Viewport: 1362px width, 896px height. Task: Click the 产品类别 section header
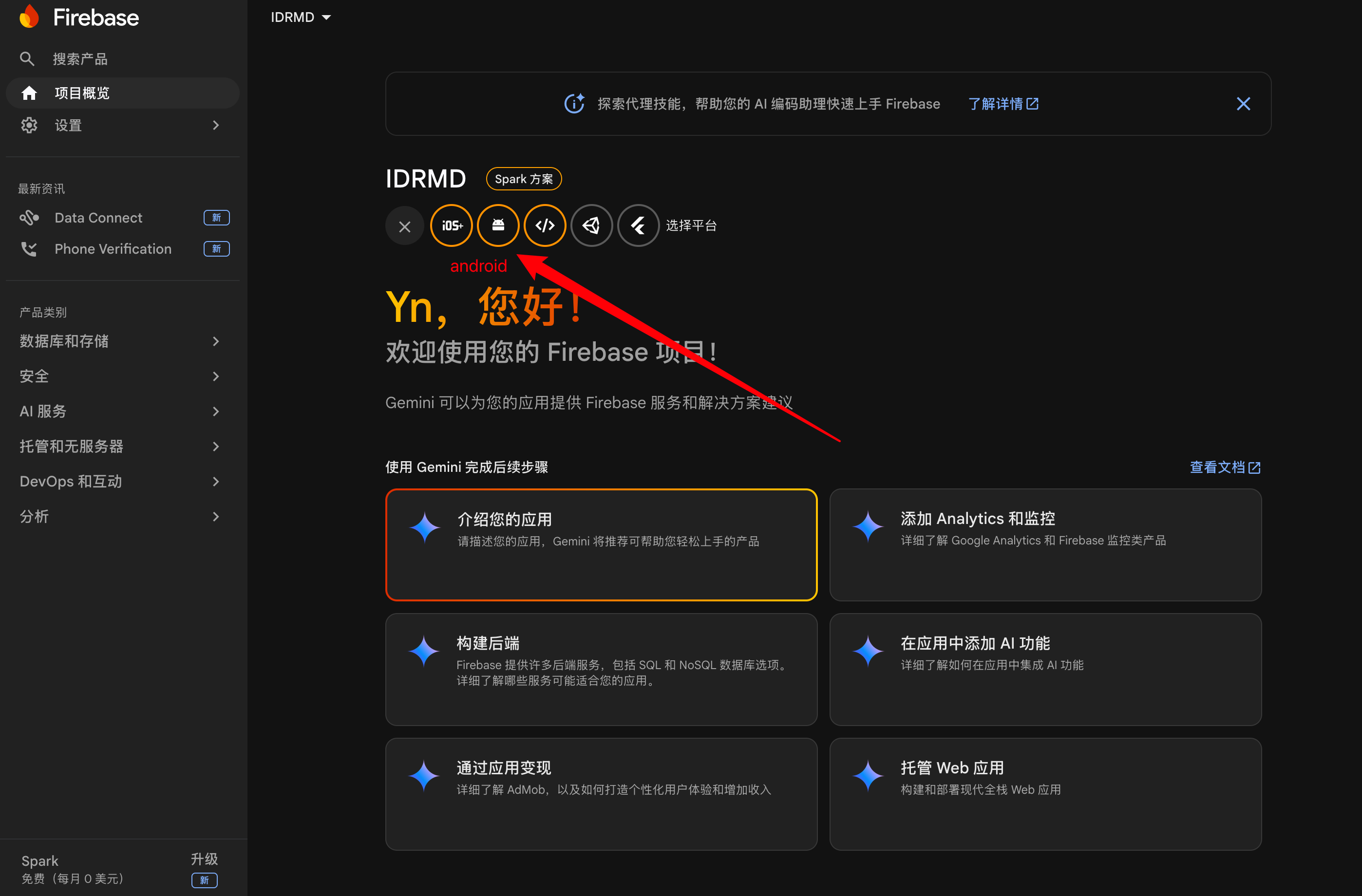(x=43, y=312)
